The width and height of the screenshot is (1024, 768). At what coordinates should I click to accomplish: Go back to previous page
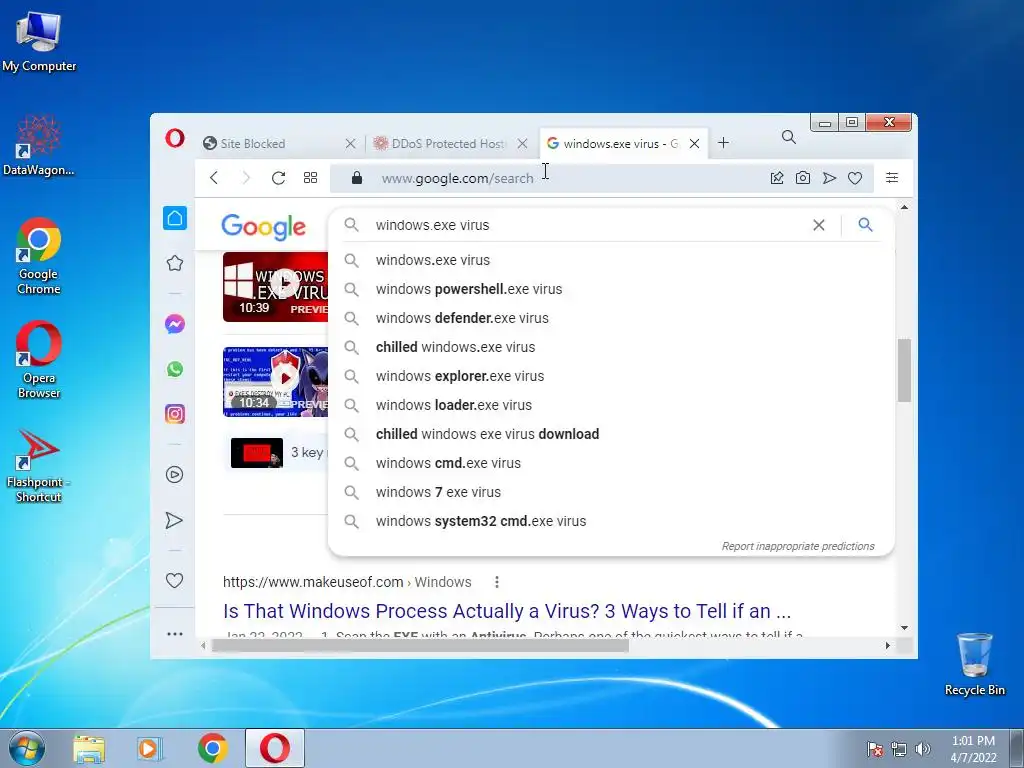click(214, 178)
